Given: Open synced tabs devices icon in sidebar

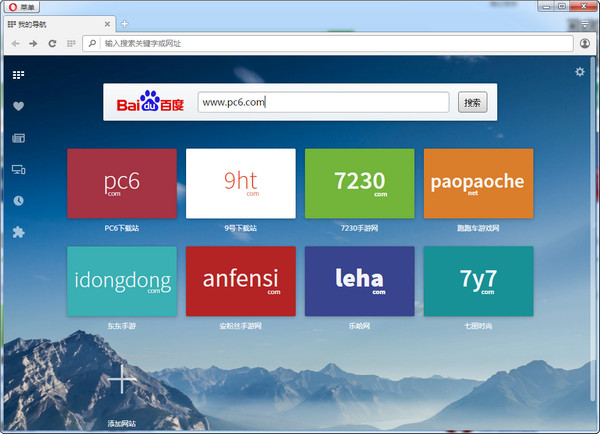Looking at the screenshot, I should (x=18, y=169).
